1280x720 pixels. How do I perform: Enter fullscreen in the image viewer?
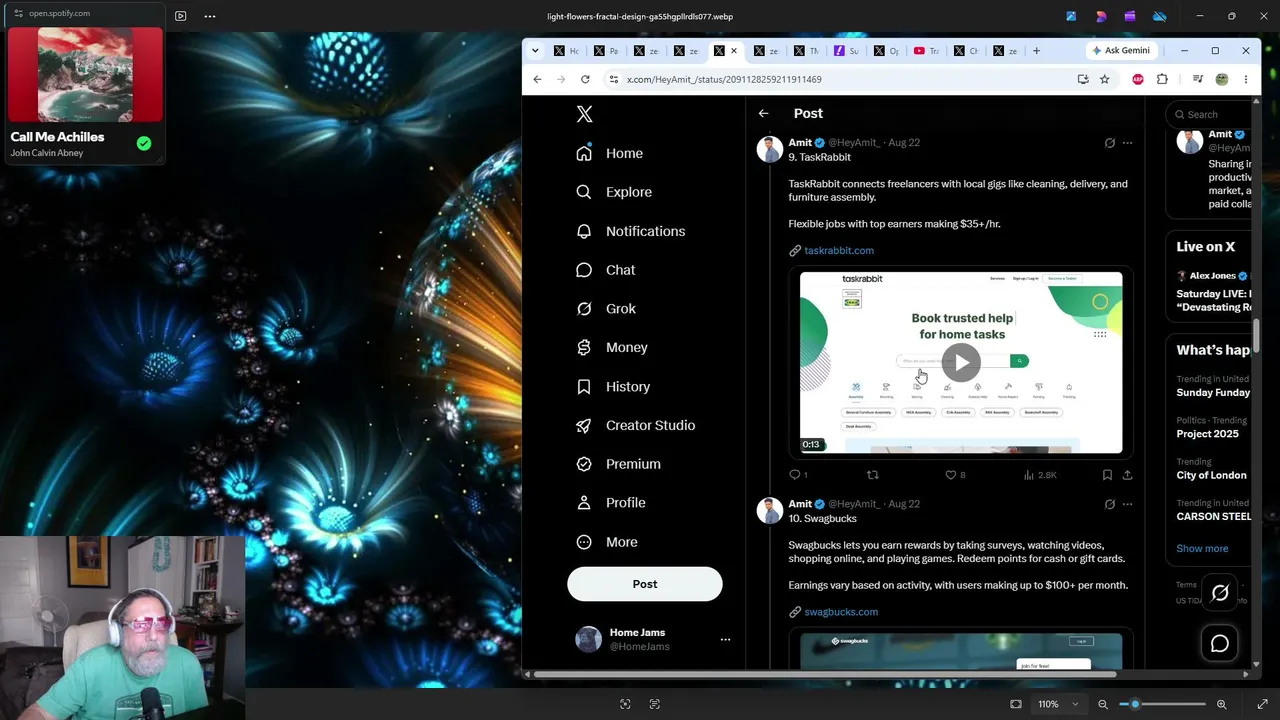tap(1263, 704)
